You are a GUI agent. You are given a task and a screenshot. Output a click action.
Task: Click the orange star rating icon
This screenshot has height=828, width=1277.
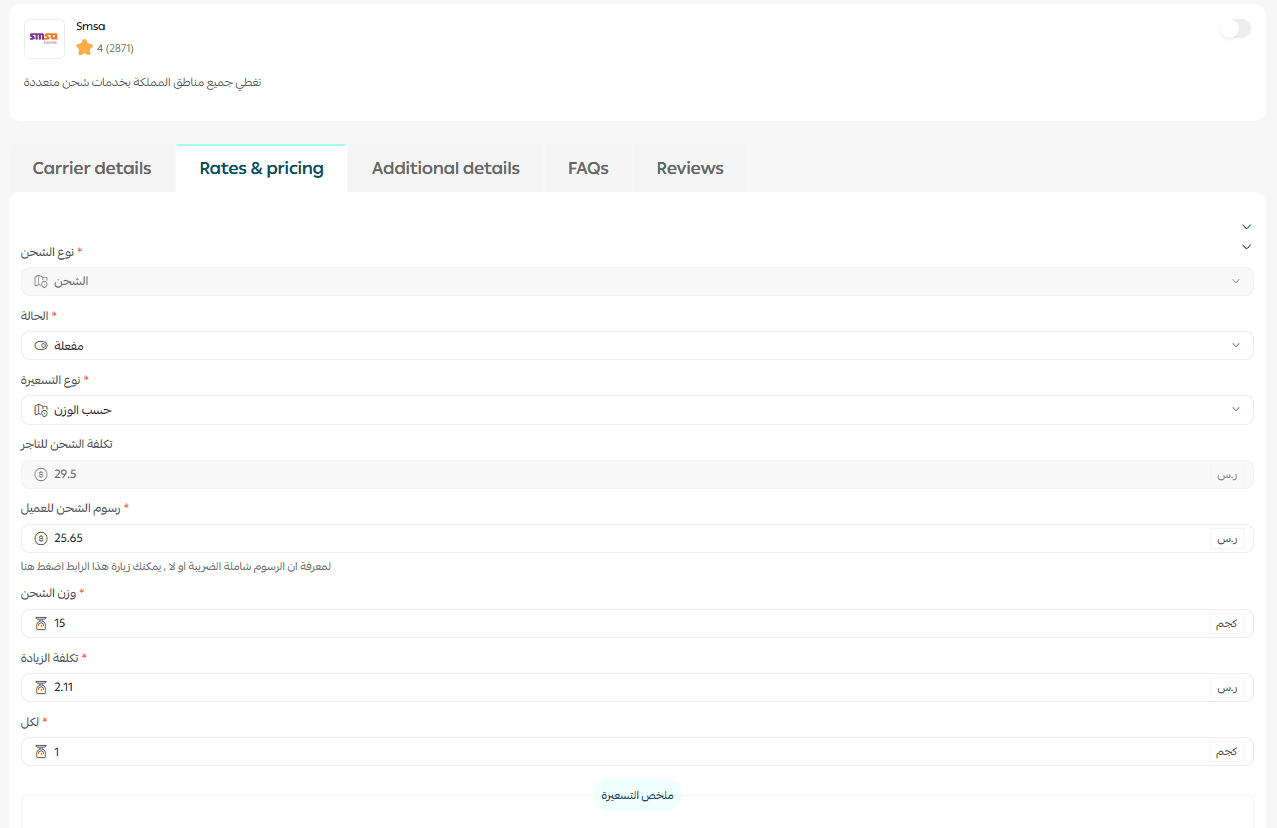(x=84, y=48)
